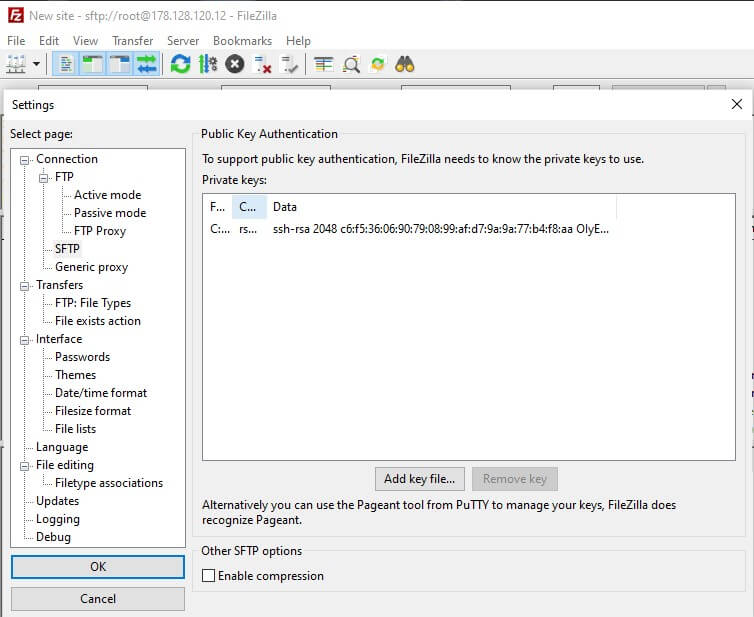This screenshot has width=754, height=617.
Task: Select the ssh-rsa 2048 private key row
Action: [410, 229]
